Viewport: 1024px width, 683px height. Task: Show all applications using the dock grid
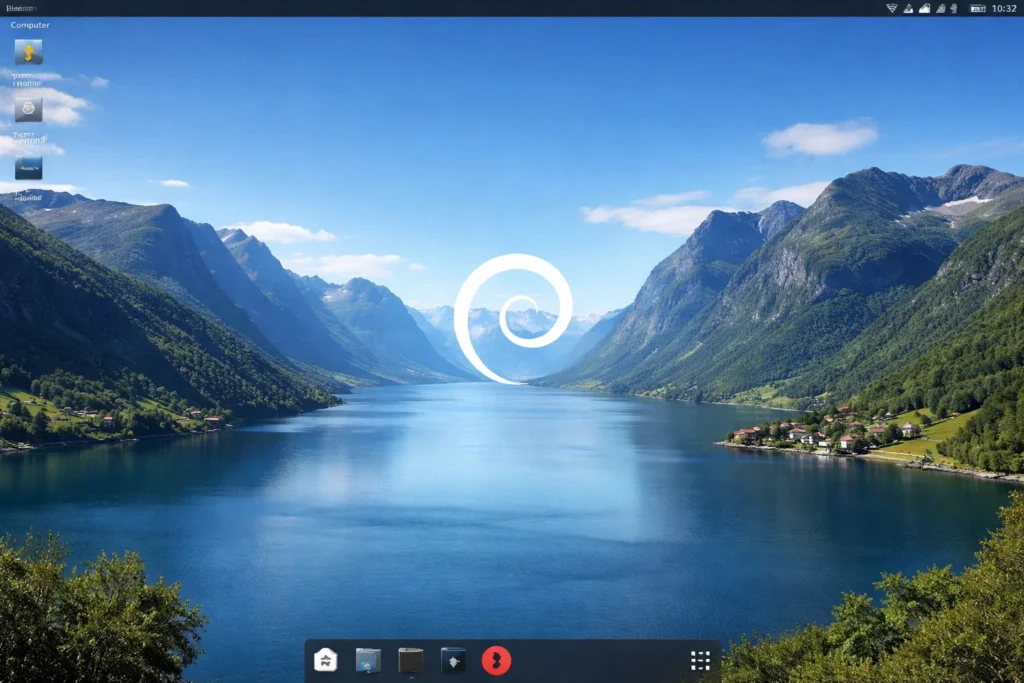click(x=700, y=660)
